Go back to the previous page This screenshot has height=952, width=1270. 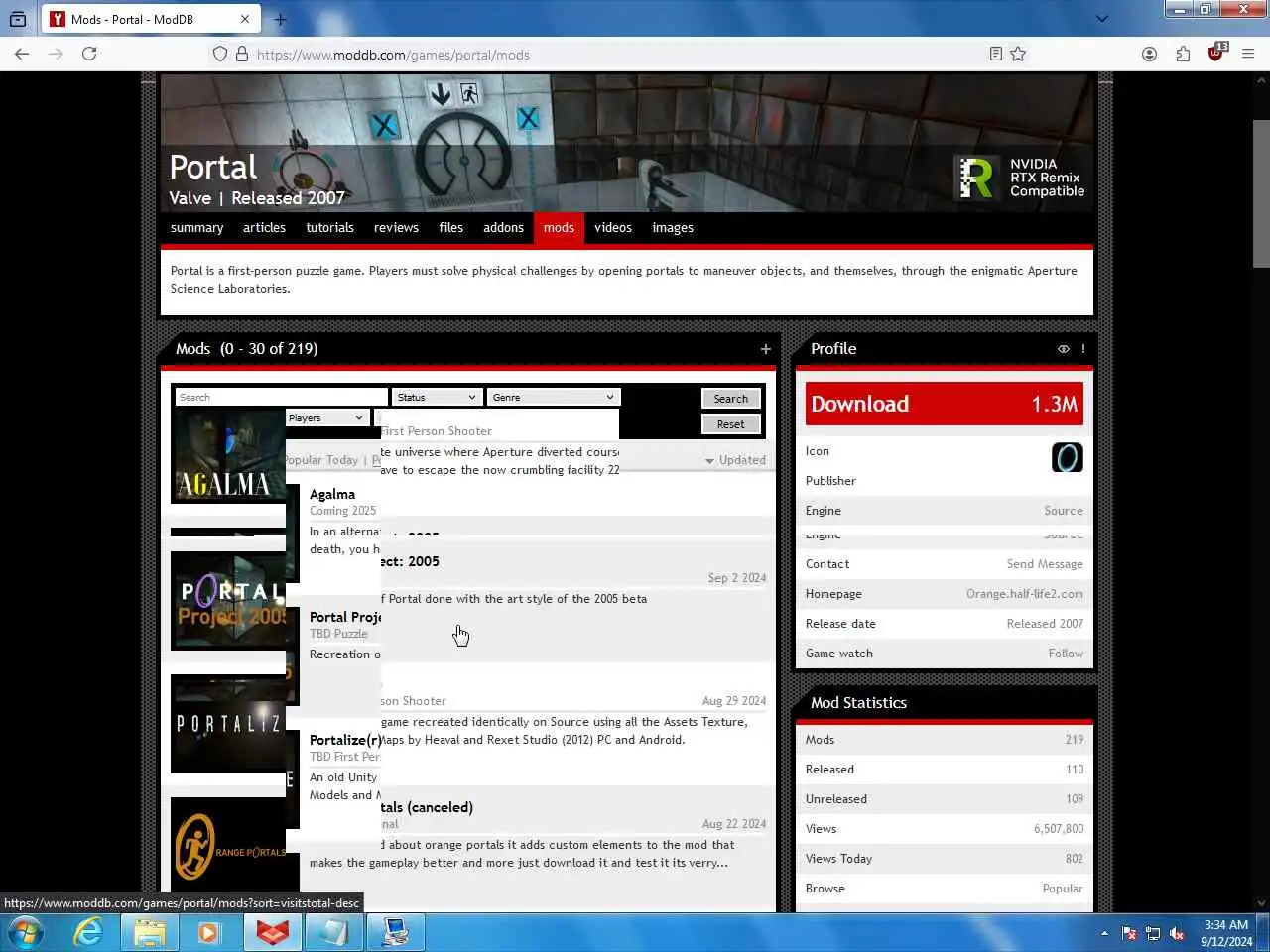(x=22, y=55)
